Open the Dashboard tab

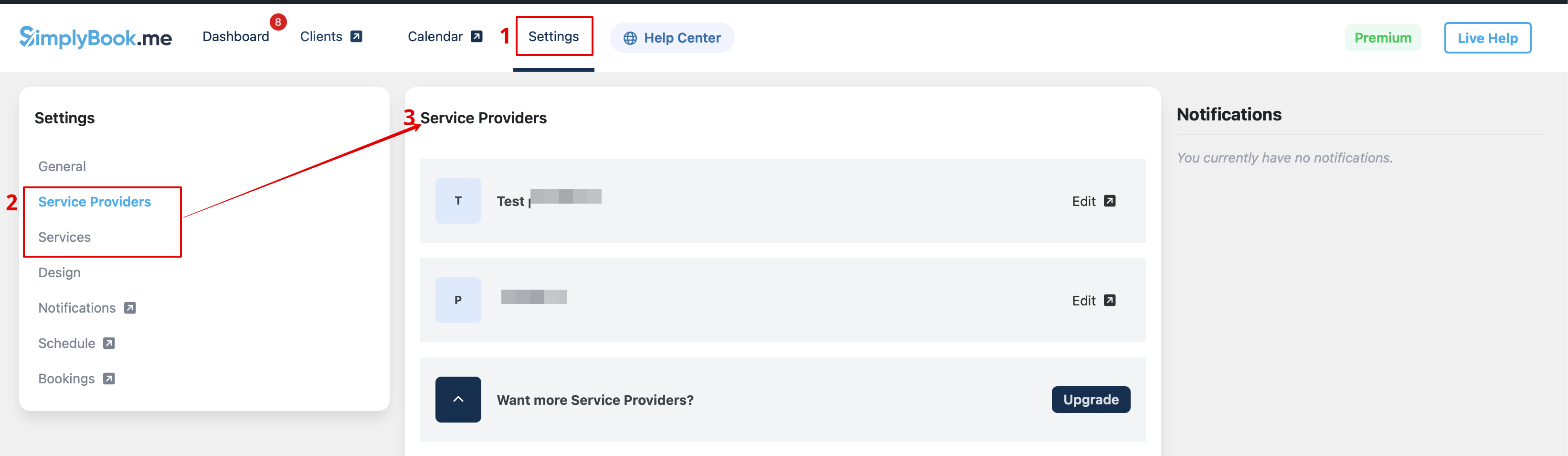235,37
